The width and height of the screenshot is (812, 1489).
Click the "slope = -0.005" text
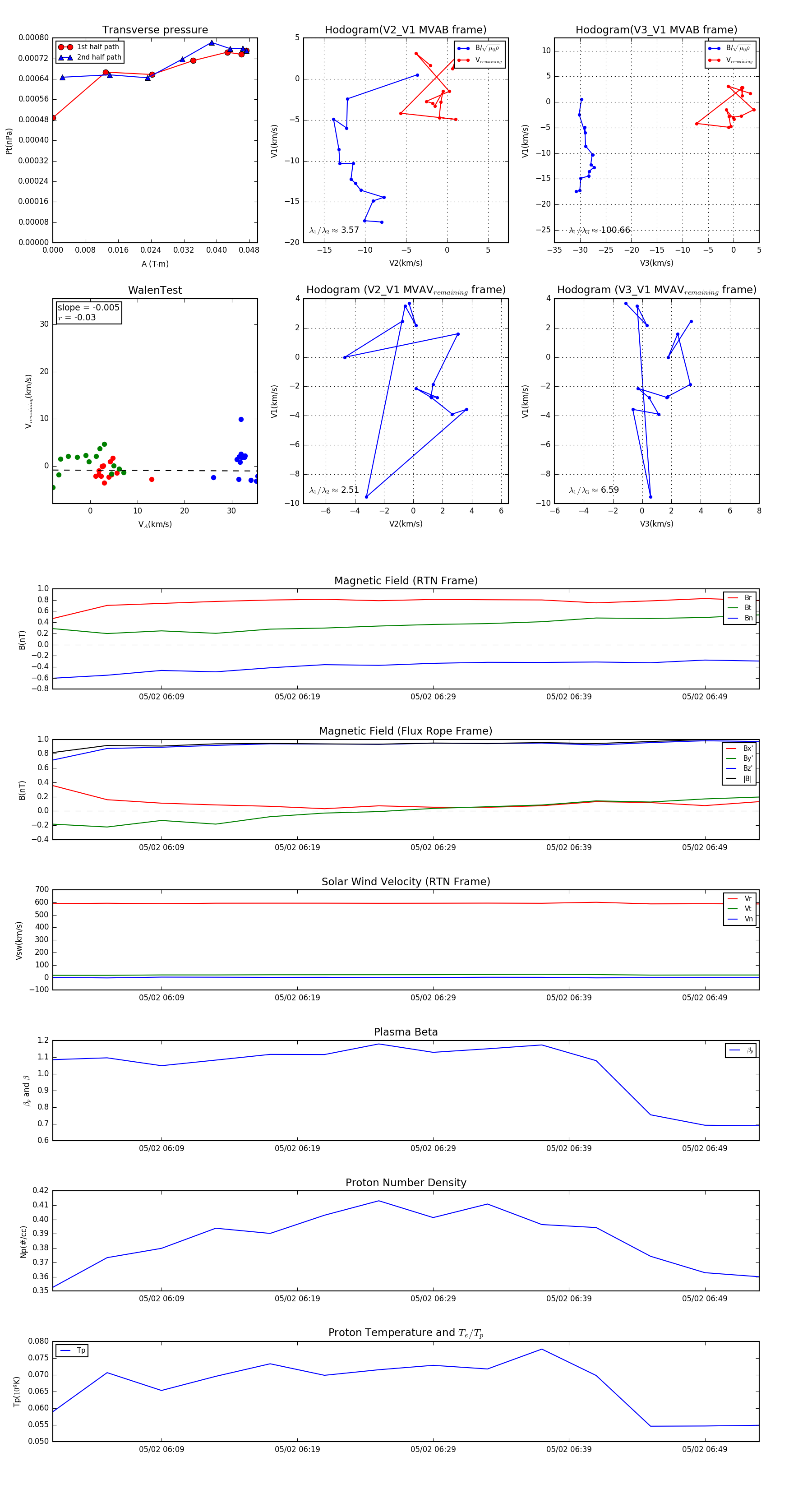pyautogui.click(x=88, y=308)
